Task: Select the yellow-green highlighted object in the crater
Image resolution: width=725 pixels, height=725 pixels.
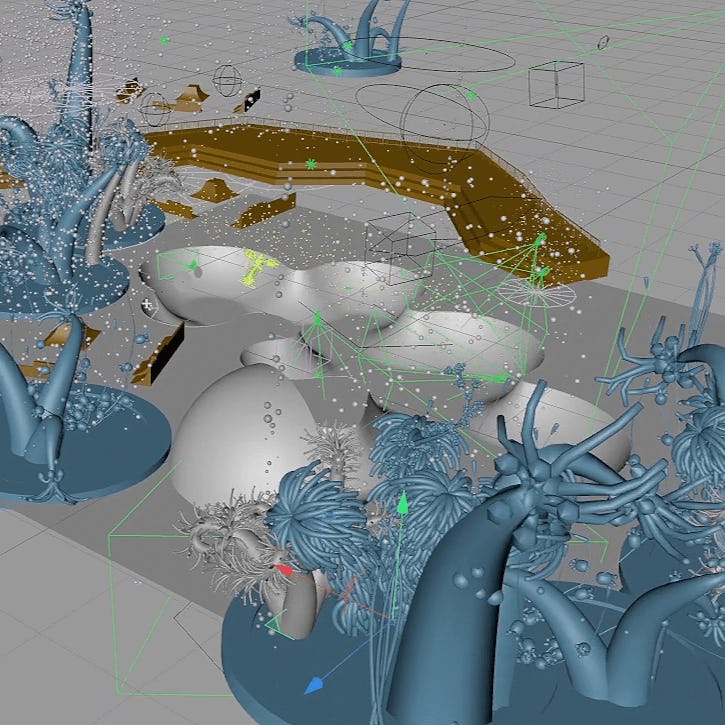Action: (x=259, y=267)
